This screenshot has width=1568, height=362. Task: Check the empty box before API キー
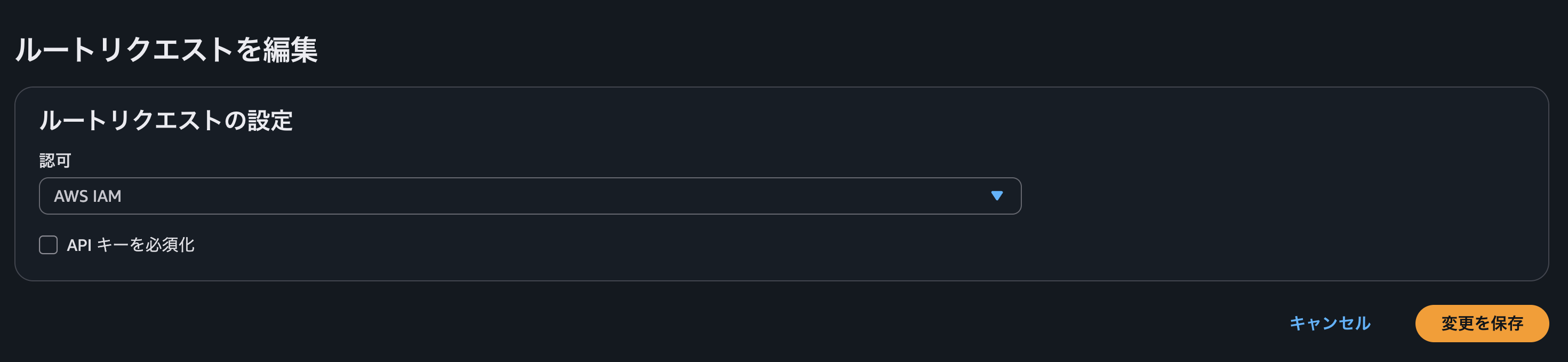pos(49,245)
